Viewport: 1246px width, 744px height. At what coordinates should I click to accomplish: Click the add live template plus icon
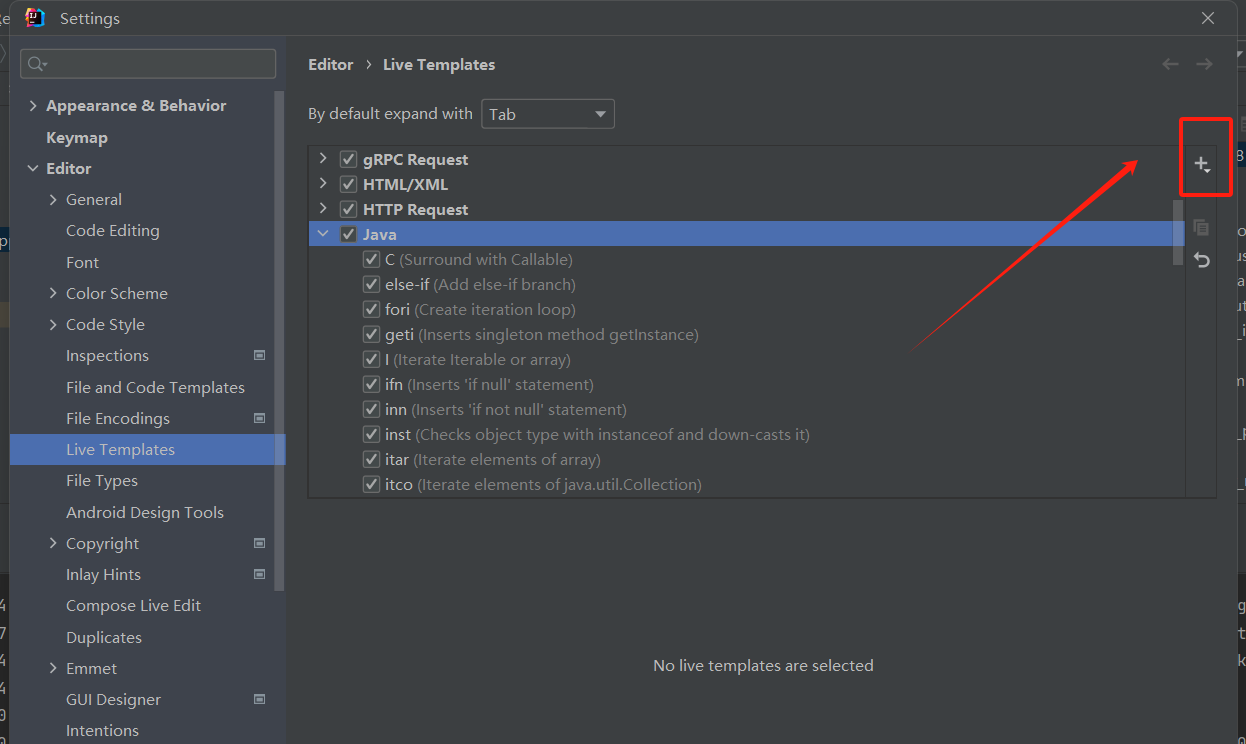click(x=1201, y=164)
